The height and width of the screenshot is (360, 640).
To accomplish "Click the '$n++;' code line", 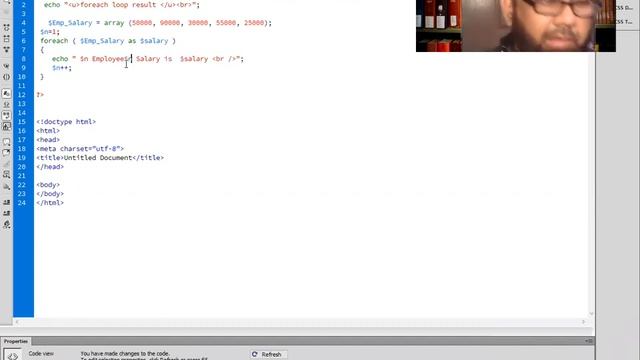I will [x=62, y=68].
